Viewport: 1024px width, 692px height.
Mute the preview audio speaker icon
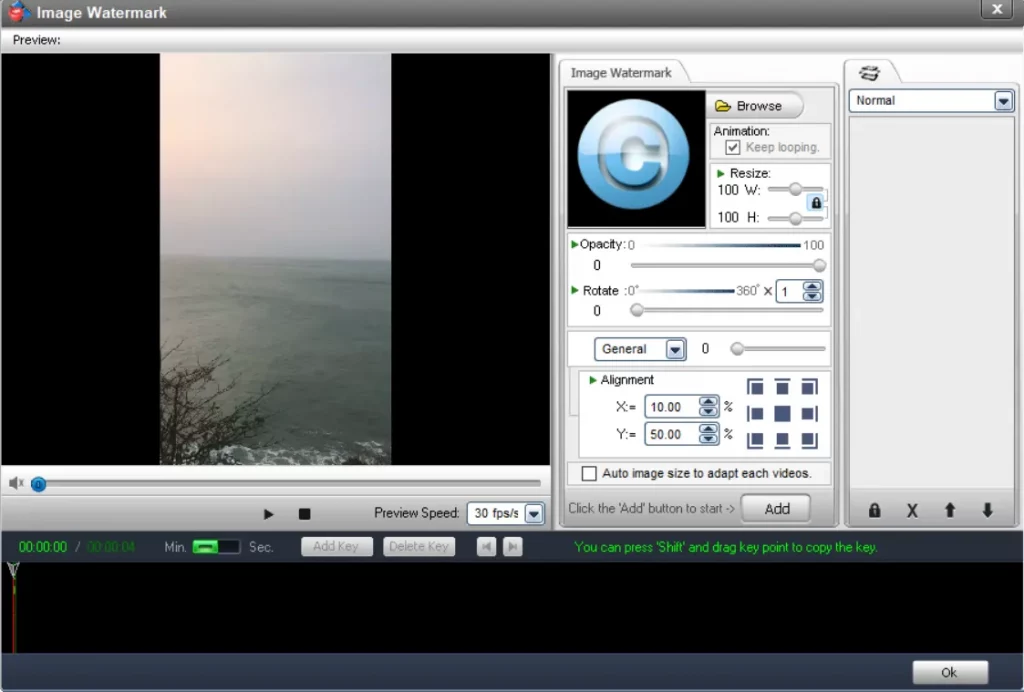coord(16,483)
